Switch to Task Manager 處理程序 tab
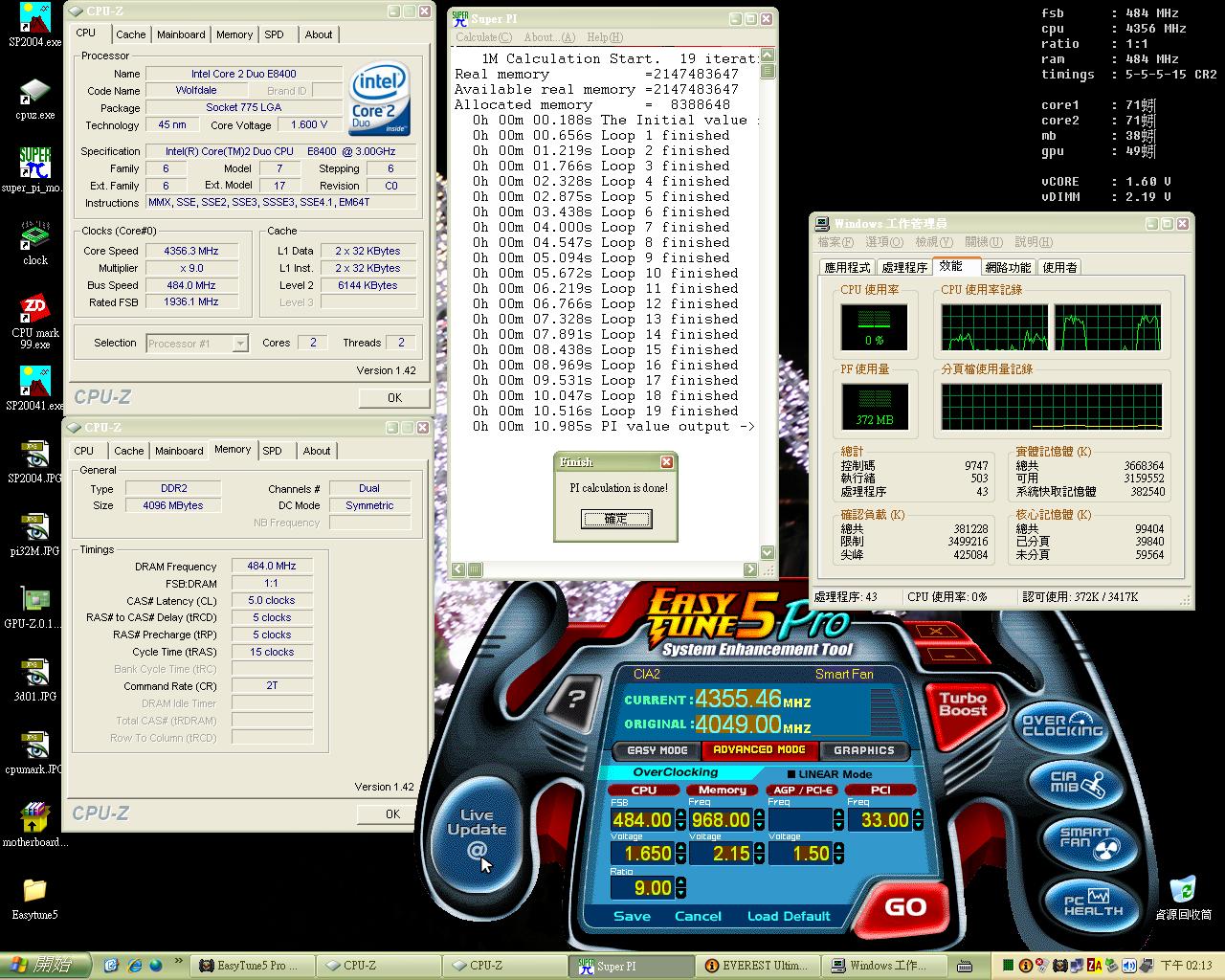This screenshot has height=980, width=1225. (904, 268)
